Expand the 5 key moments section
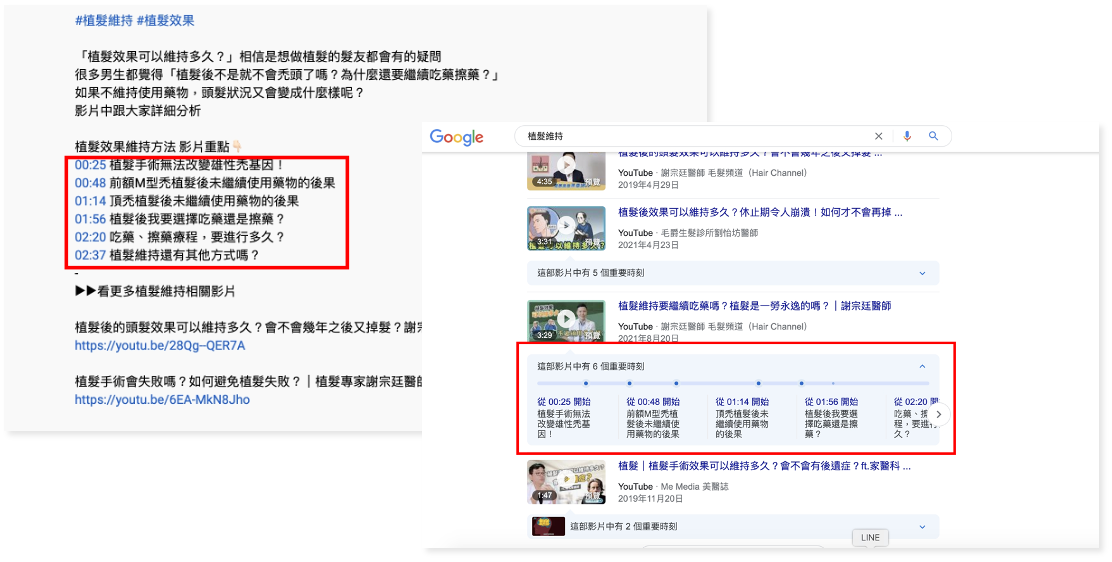The image size is (1112, 562). [733, 273]
